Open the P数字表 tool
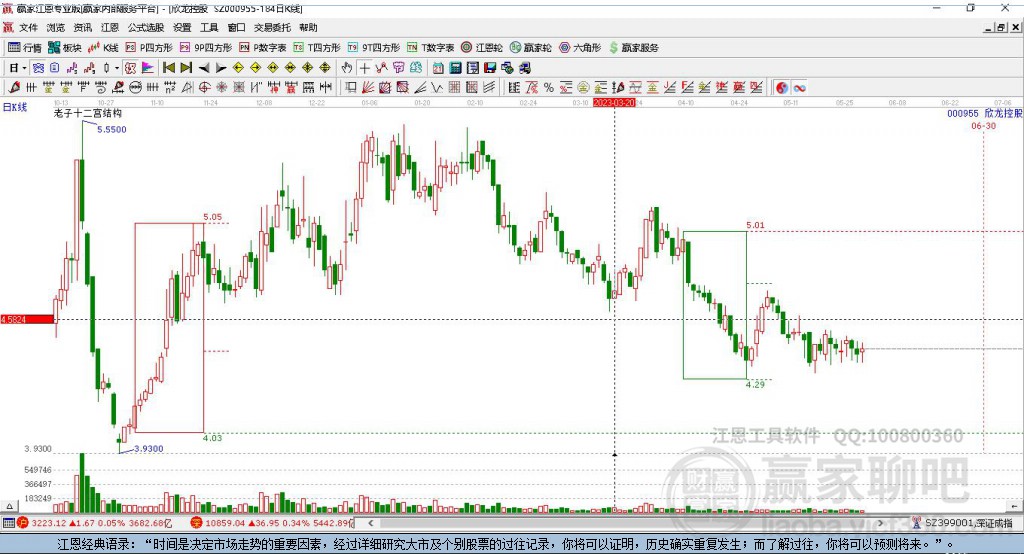 (263, 48)
